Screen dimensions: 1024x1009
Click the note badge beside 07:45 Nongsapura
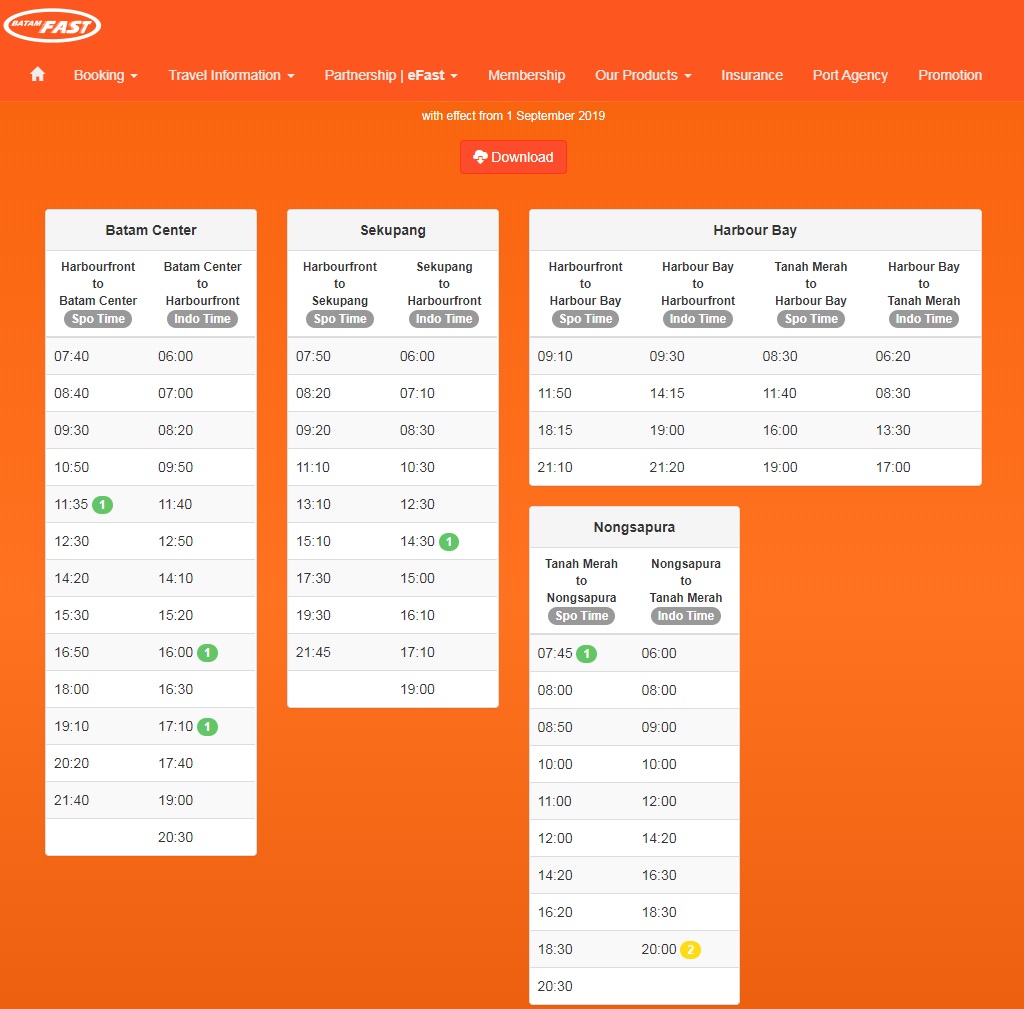(x=586, y=654)
